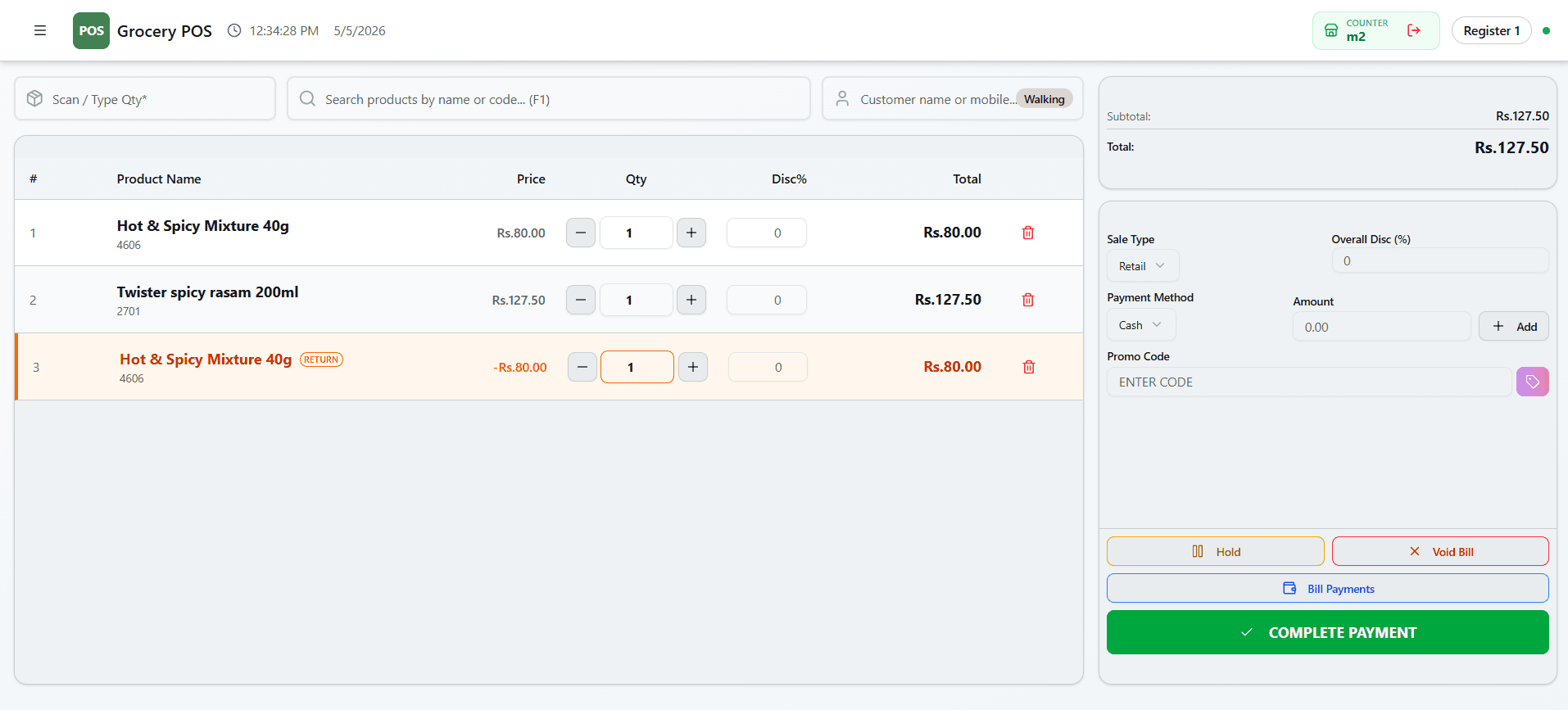Click discount field of row 1
1568x710 pixels.
tap(767, 233)
